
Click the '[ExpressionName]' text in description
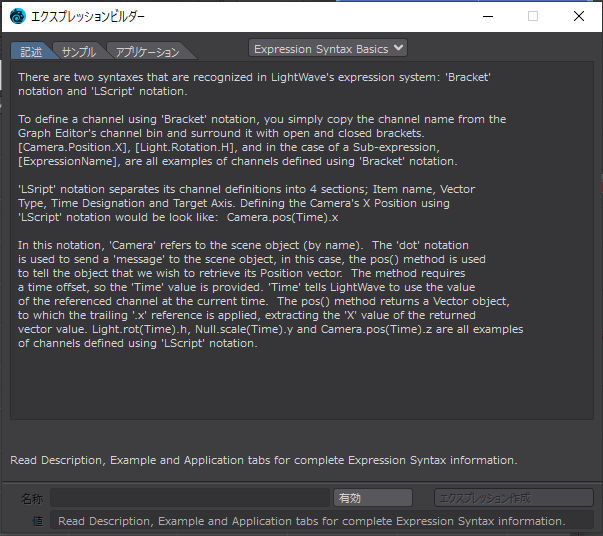68,161
